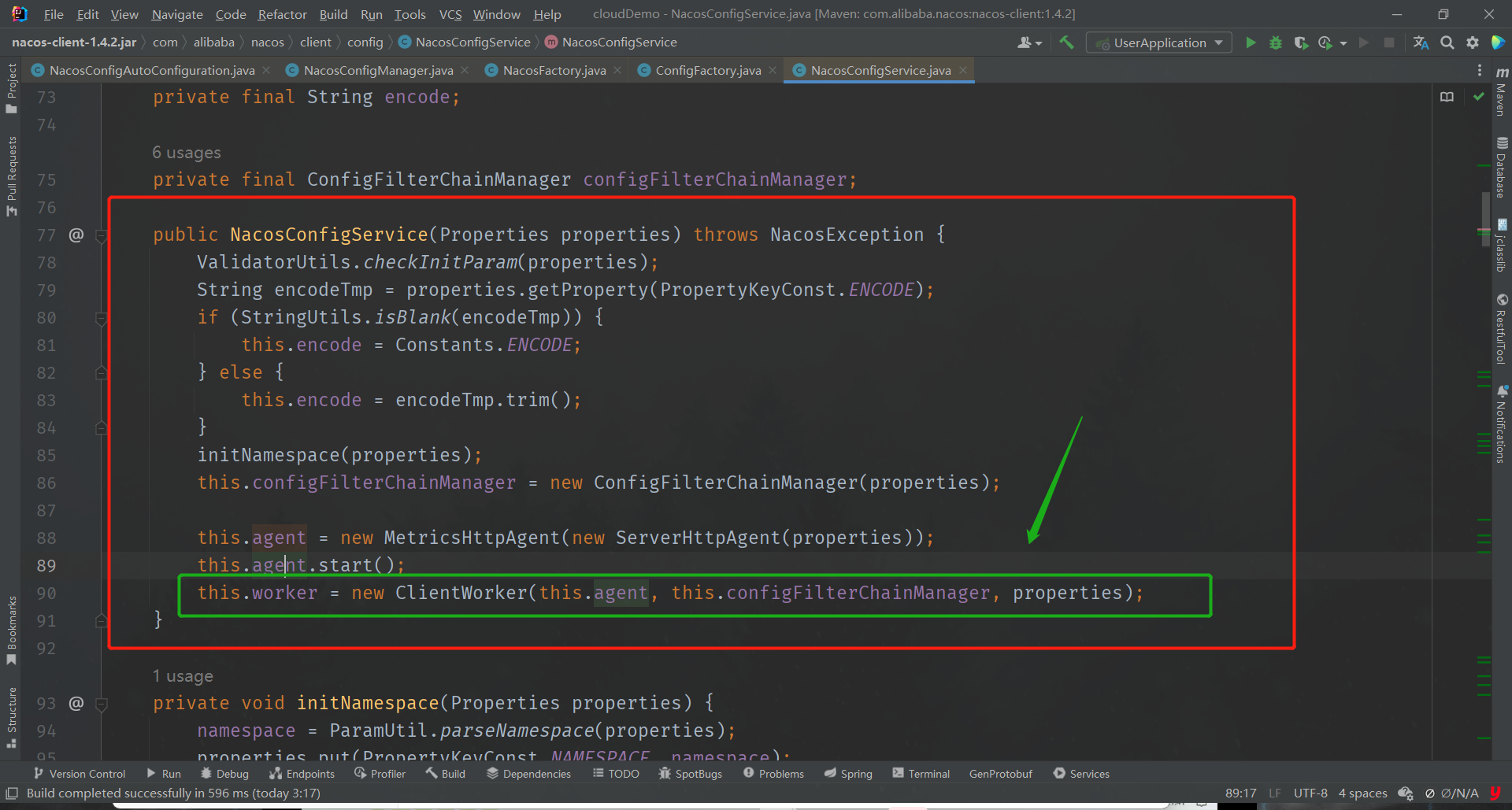Click the 6 usages inlay hint
Viewport: 1512px width, 810px height.
(x=187, y=153)
